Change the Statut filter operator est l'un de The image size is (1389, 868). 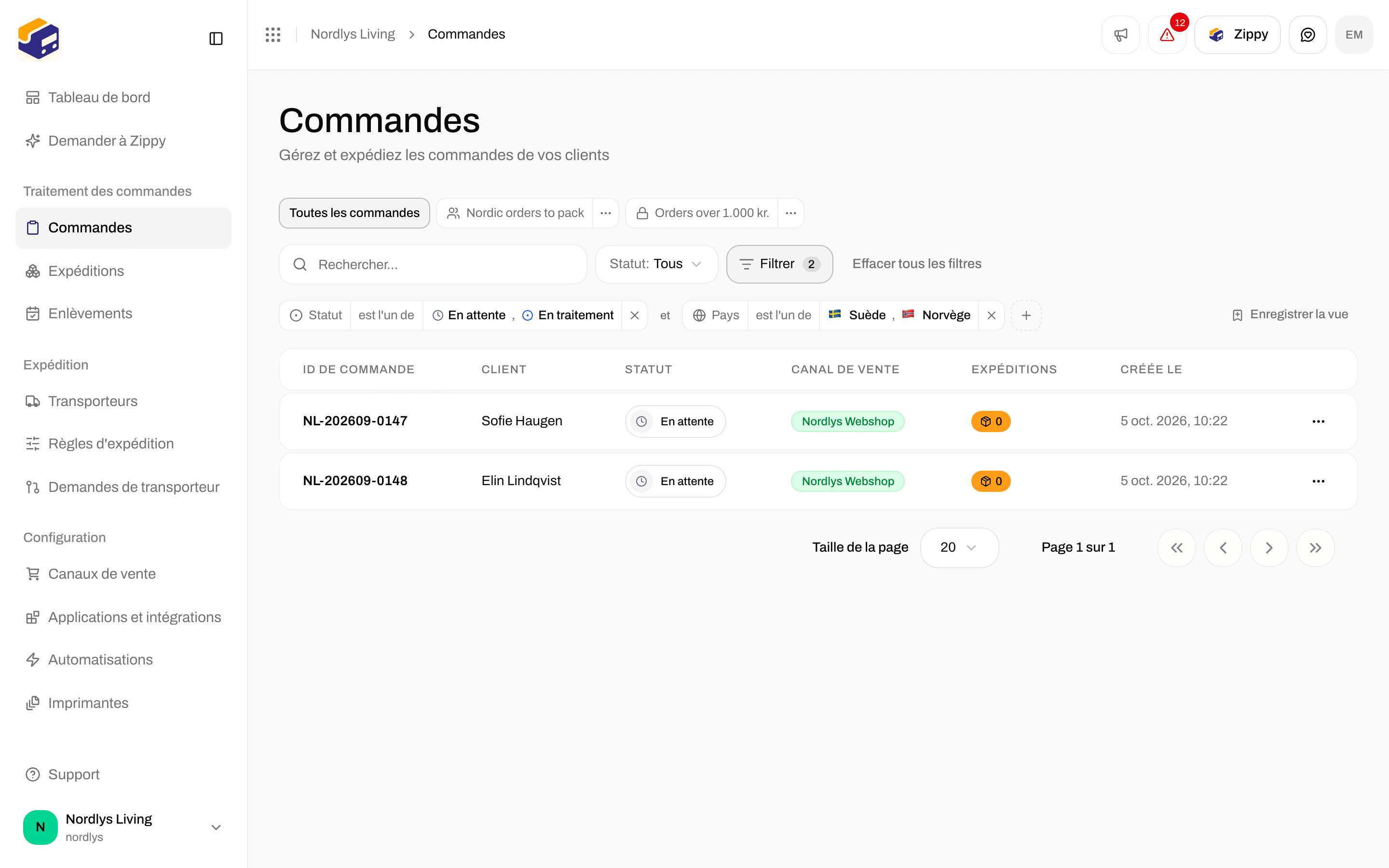coord(386,315)
